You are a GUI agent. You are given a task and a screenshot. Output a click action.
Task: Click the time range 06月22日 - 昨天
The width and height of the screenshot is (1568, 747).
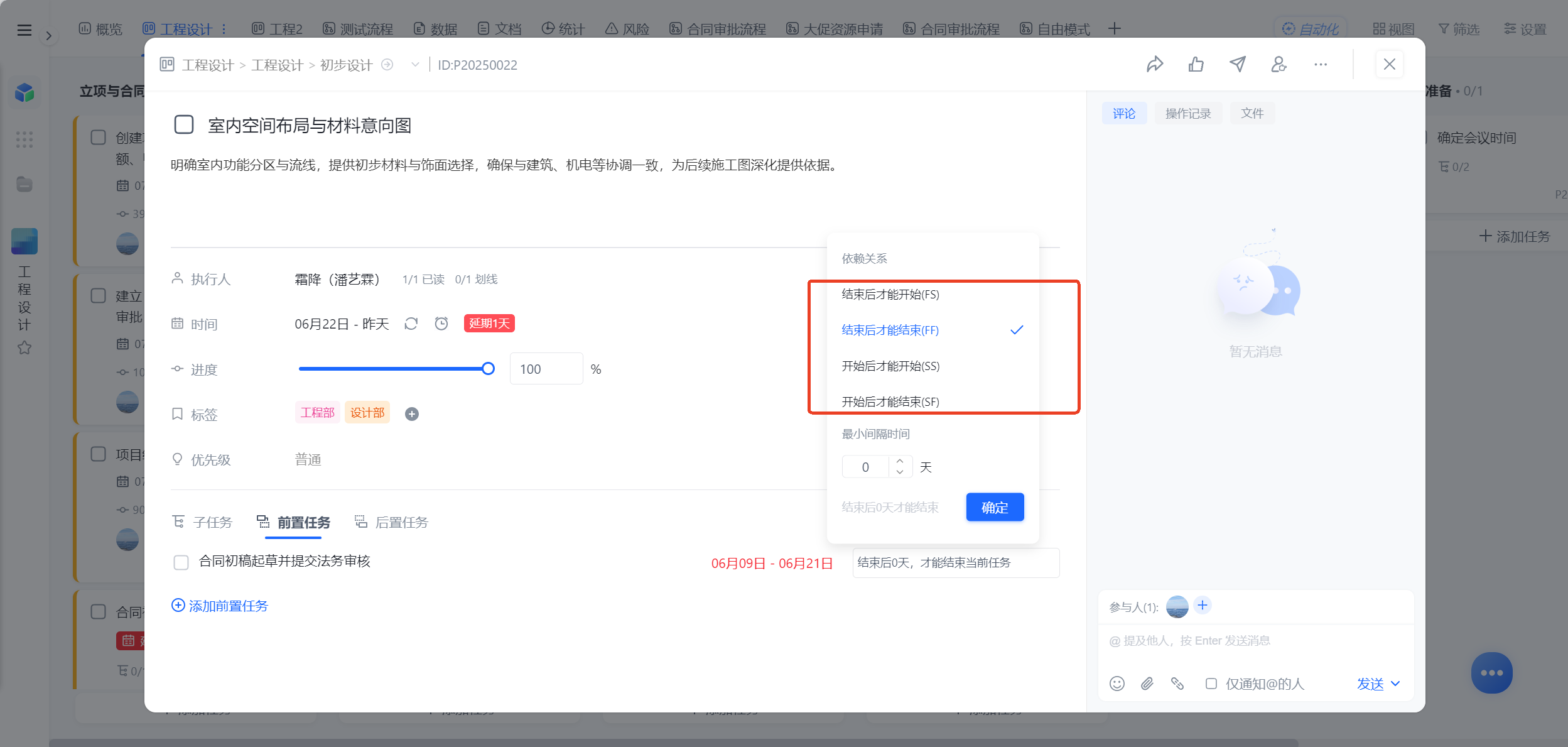click(342, 324)
